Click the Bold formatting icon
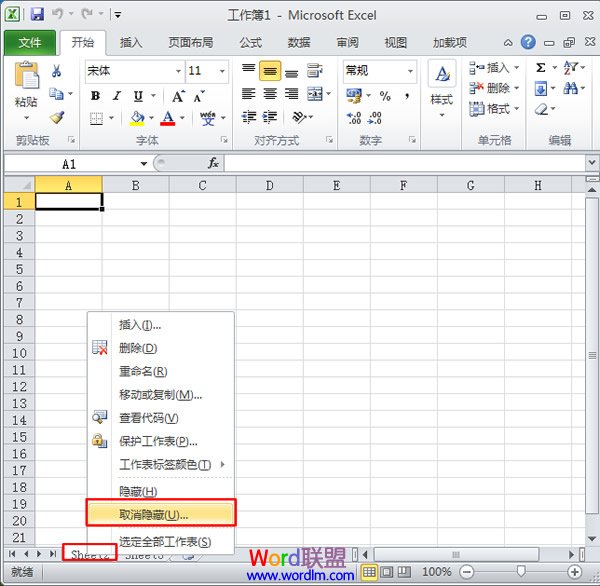This screenshot has width=600, height=586. [x=95, y=96]
